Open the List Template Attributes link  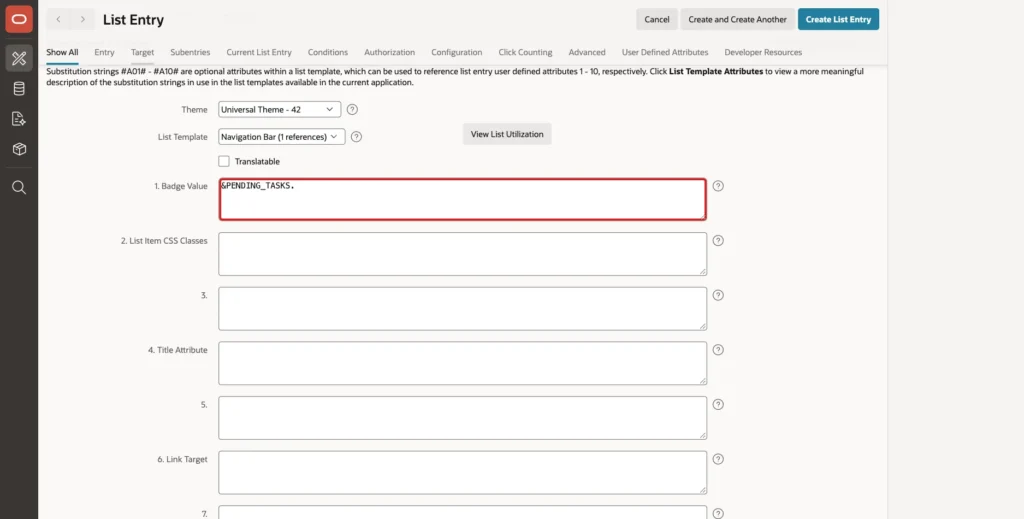pos(716,71)
